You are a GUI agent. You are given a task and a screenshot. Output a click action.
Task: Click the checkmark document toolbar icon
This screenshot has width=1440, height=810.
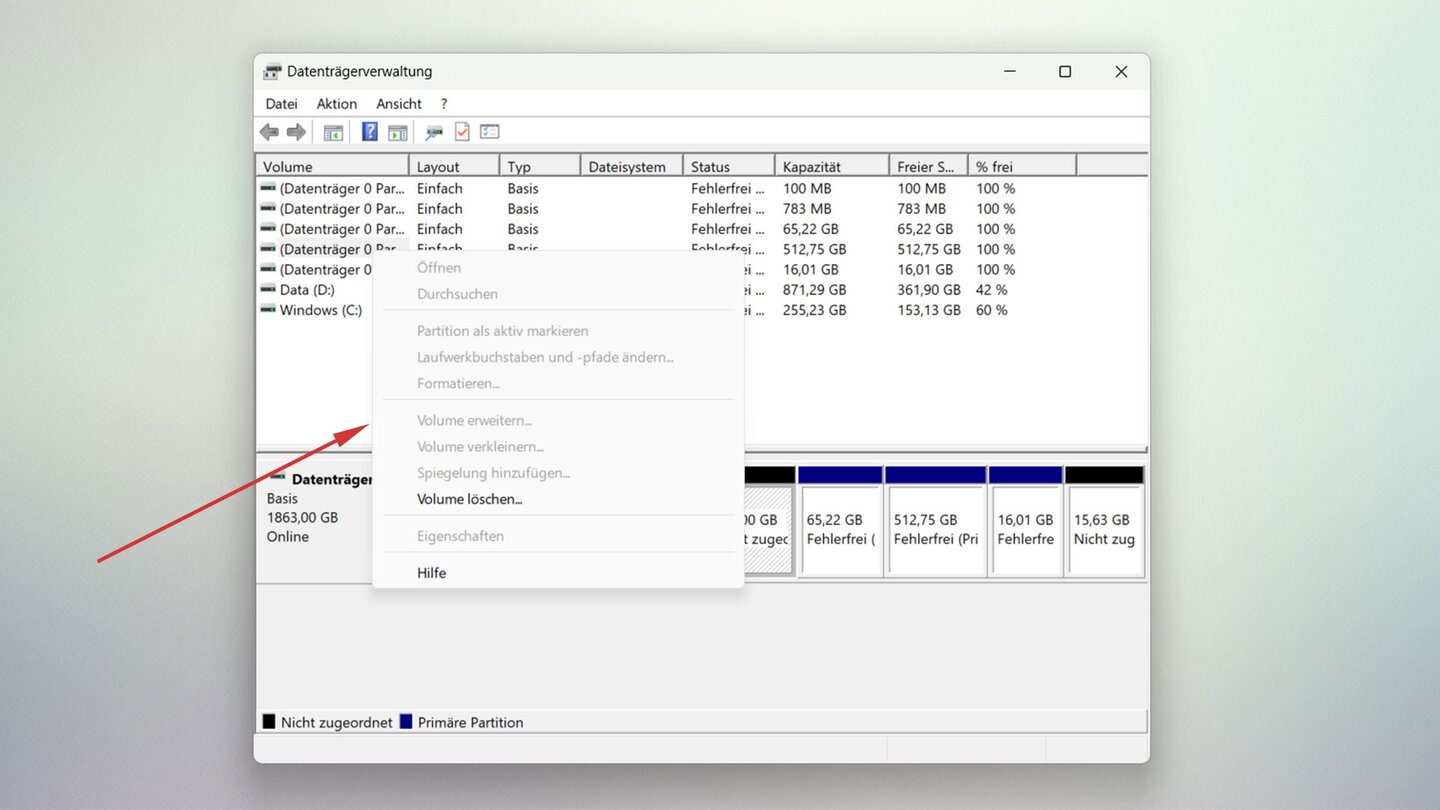(462, 132)
